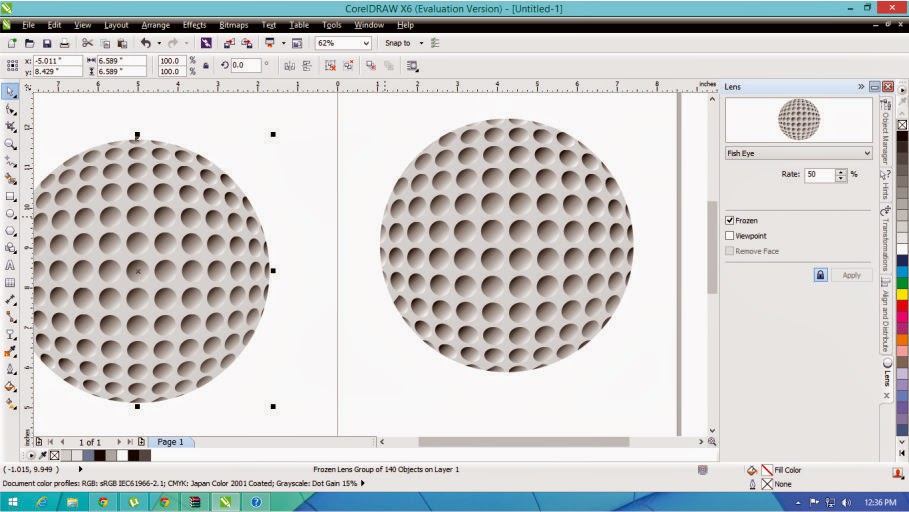Click the Mirror vertically icon
This screenshot has width=909, height=512.
tap(307, 66)
